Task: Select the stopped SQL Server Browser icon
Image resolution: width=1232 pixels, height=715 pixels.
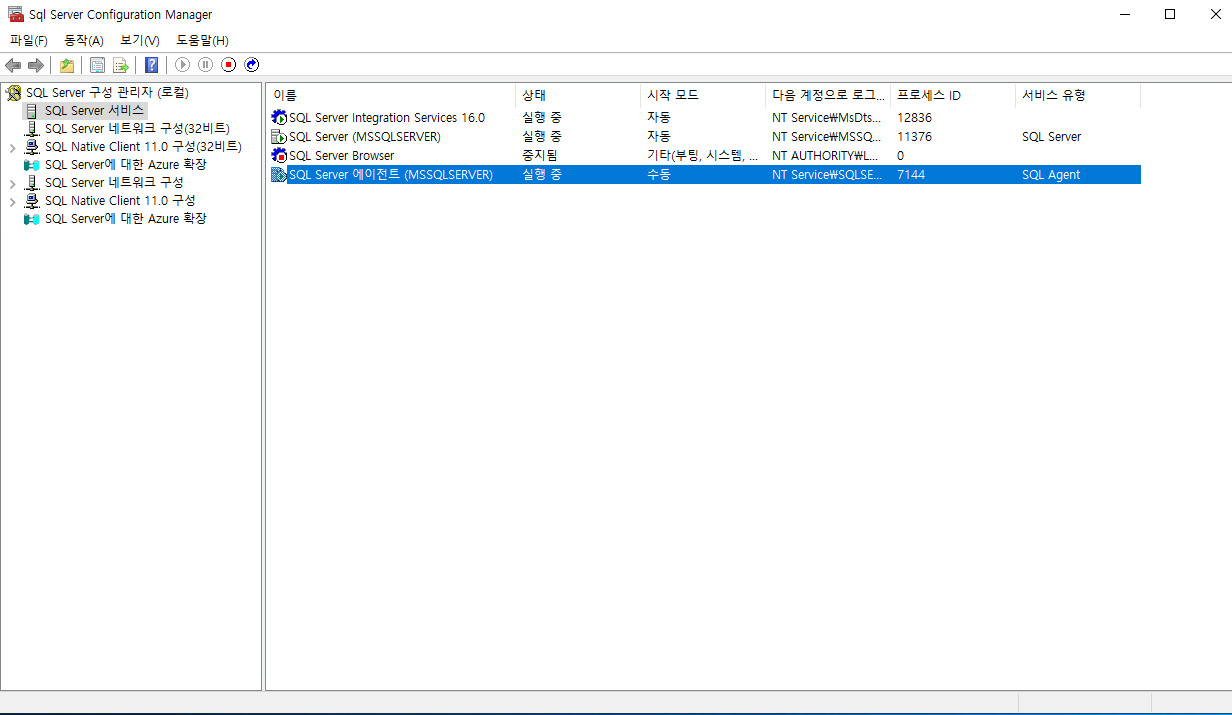Action: pos(279,156)
